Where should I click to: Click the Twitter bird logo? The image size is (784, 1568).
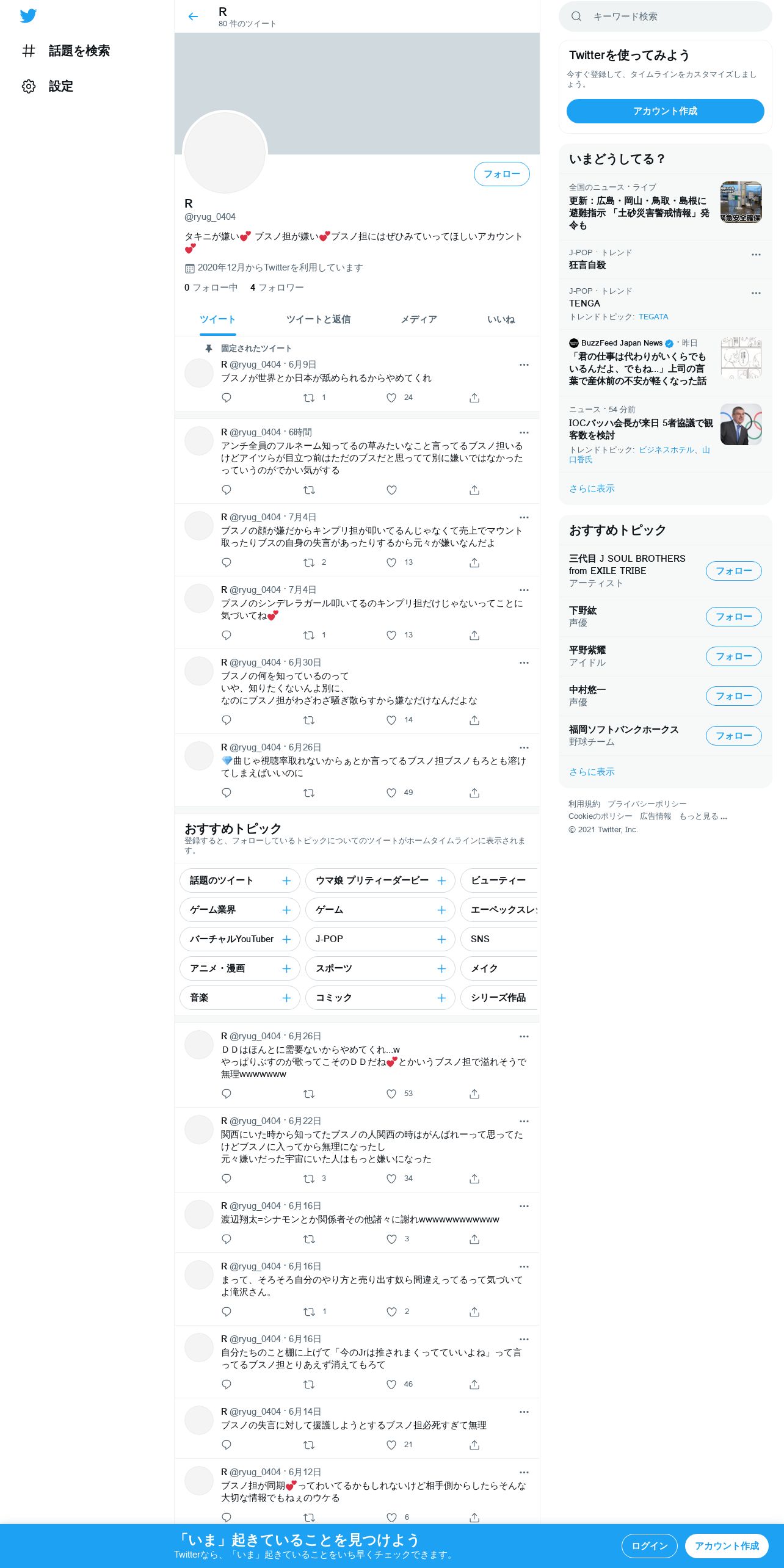point(28,16)
